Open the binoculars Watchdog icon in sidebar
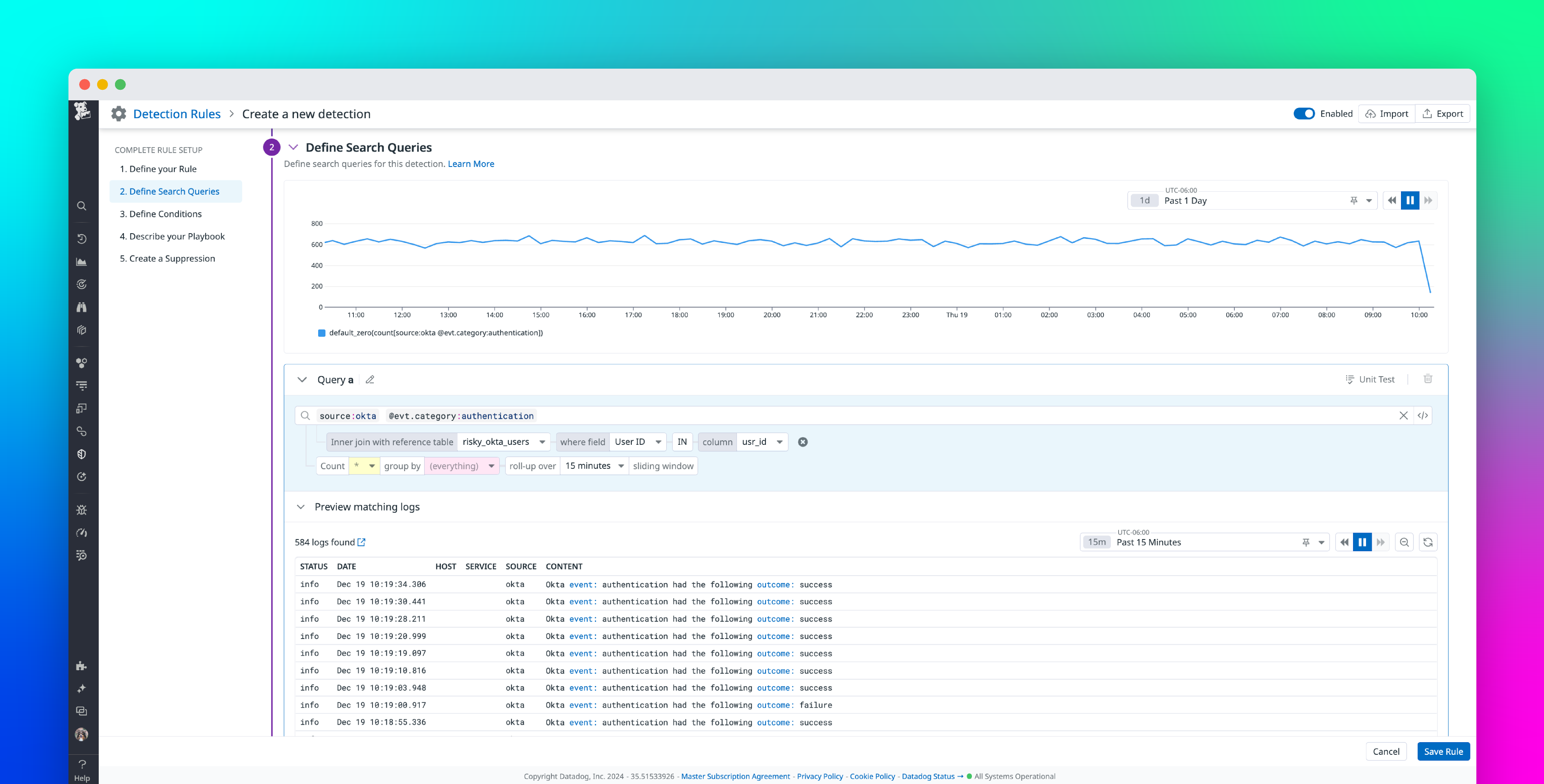This screenshot has height=784, width=1544. 82,307
